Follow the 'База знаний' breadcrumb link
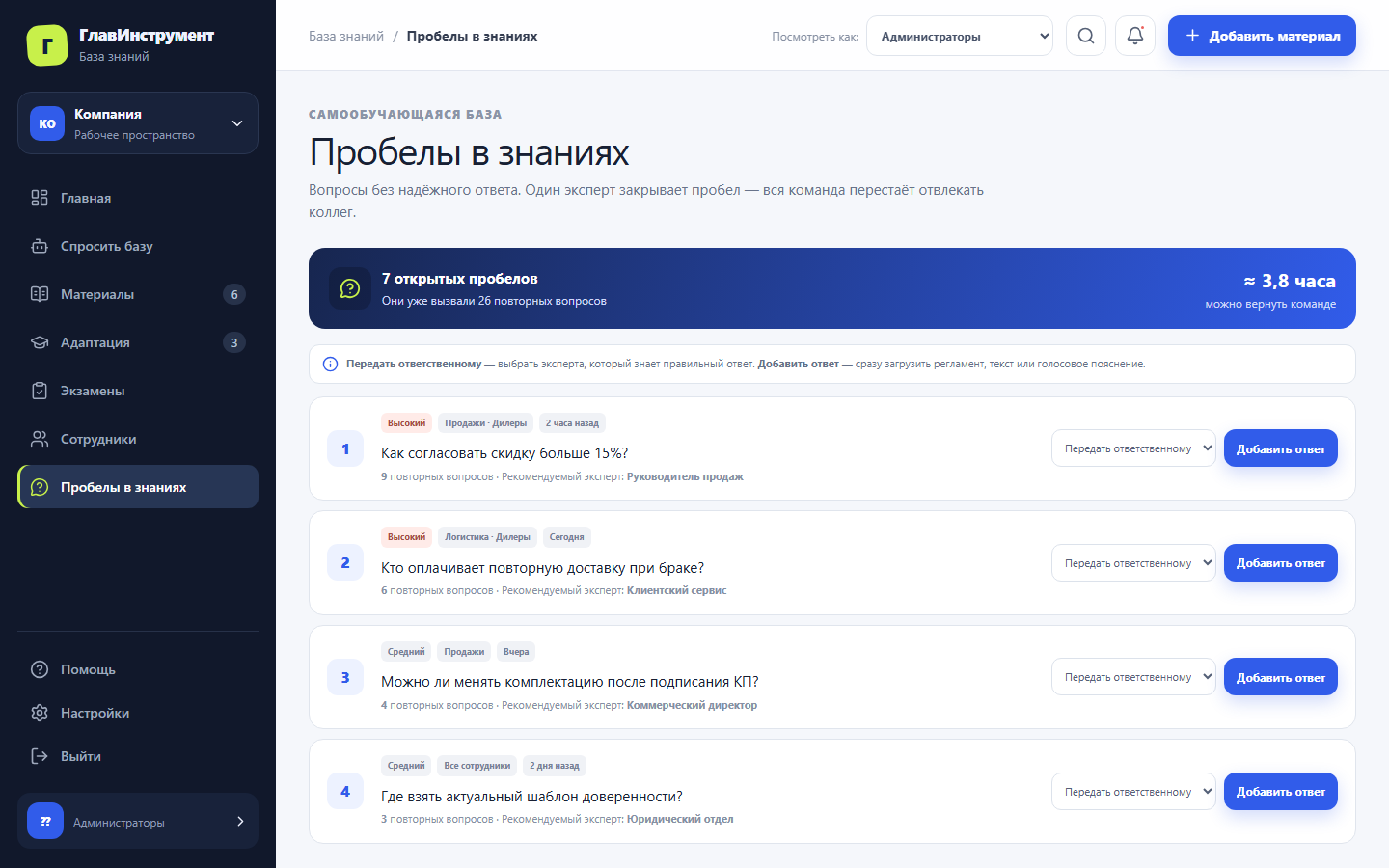The width and height of the screenshot is (1389, 868). pos(346,36)
